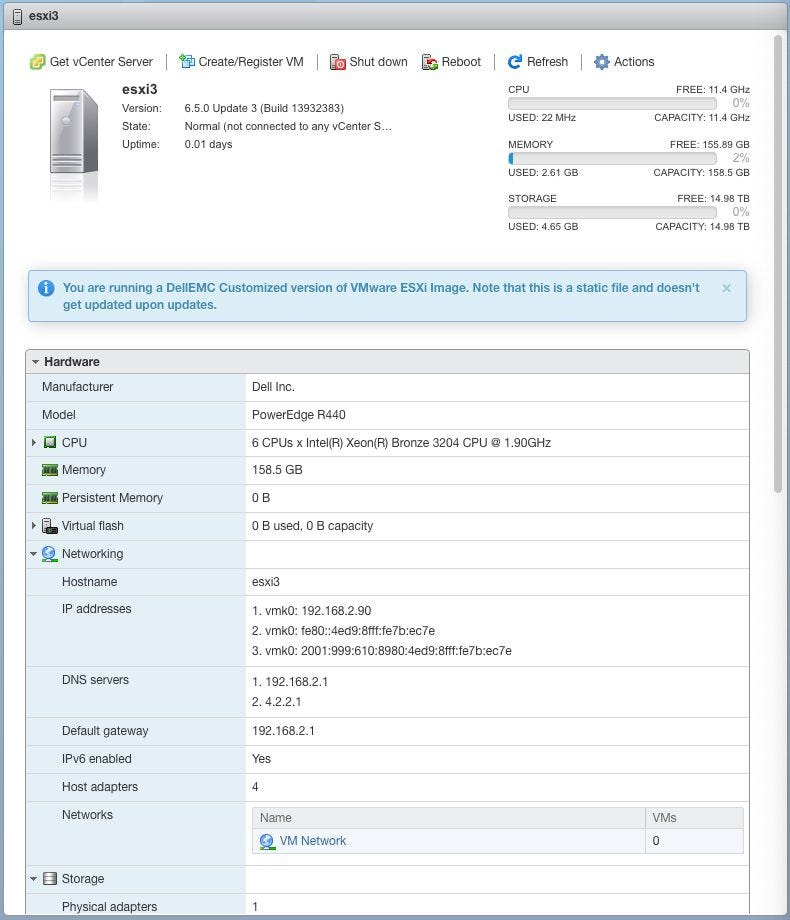Open the Actions menu label
790x920 pixels.
[634, 62]
